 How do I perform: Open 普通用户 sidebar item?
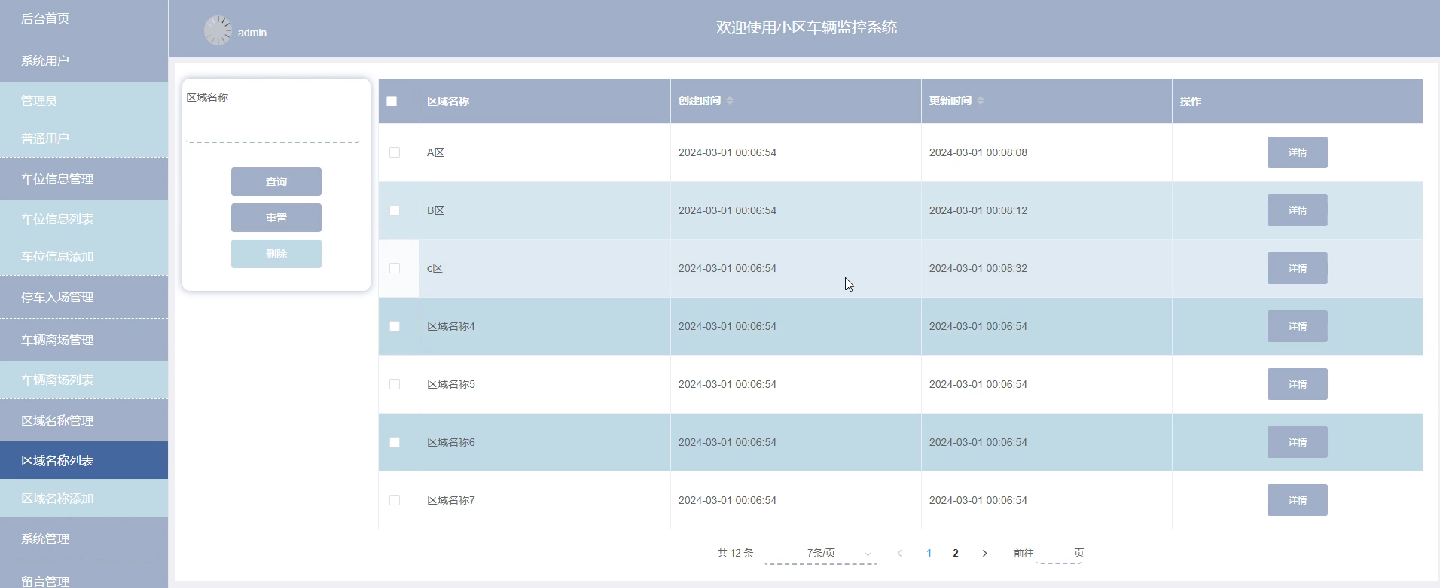click(84, 138)
